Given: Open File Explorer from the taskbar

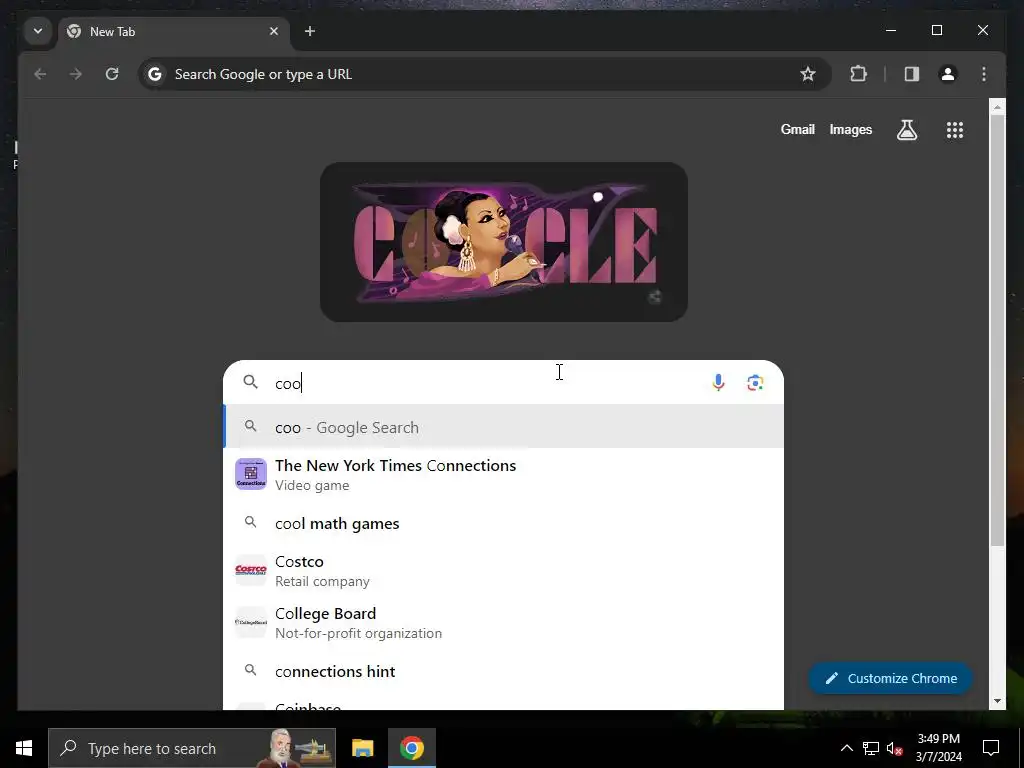Looking at the screenshot, I should (362, 748).
